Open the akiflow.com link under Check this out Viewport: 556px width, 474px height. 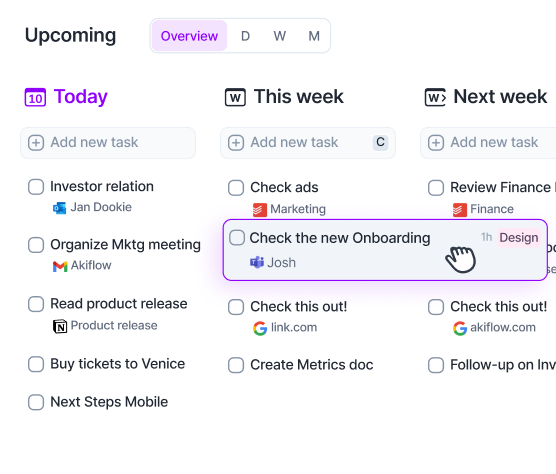pos(503,327)
